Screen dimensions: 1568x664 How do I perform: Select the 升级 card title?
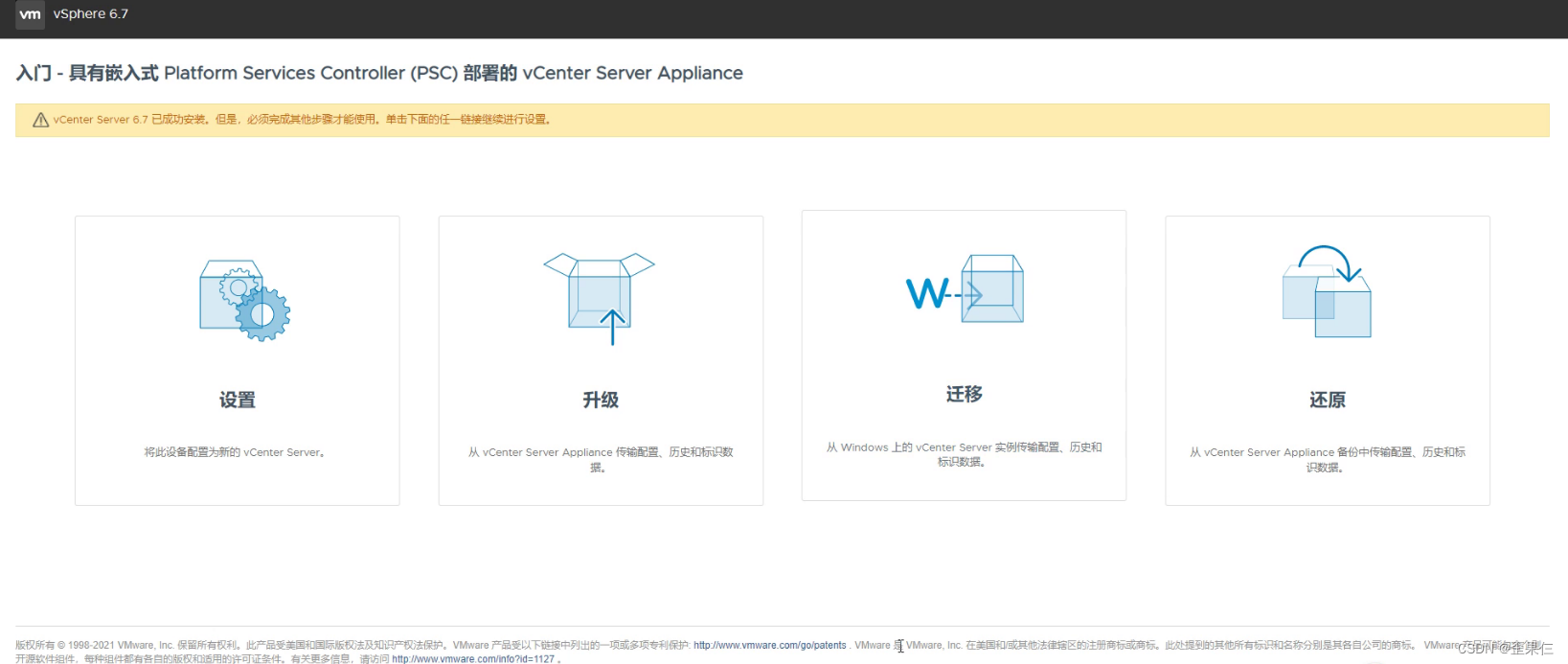tap(601, 401)
